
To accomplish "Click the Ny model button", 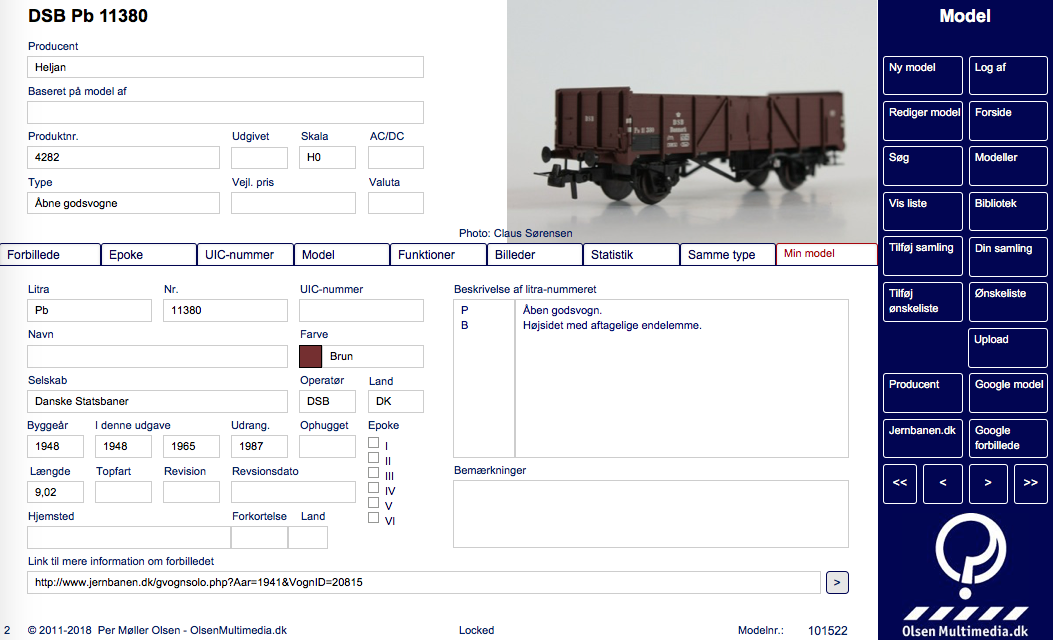I will [x=923, y=75].
